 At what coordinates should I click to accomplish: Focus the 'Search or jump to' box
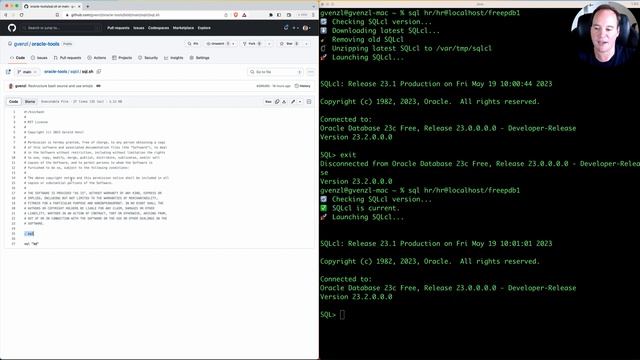click(x=61, y=28)
